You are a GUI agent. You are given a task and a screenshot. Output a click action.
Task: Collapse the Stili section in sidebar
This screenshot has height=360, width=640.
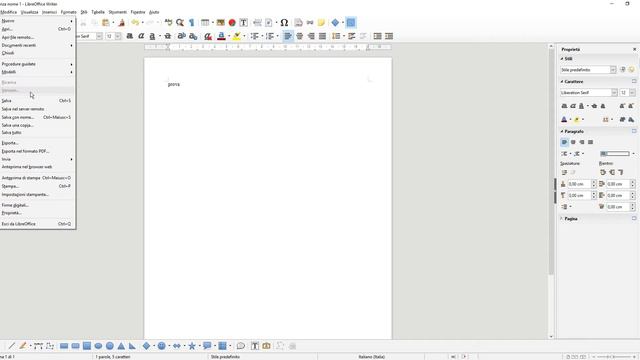(x=562, y=59)
